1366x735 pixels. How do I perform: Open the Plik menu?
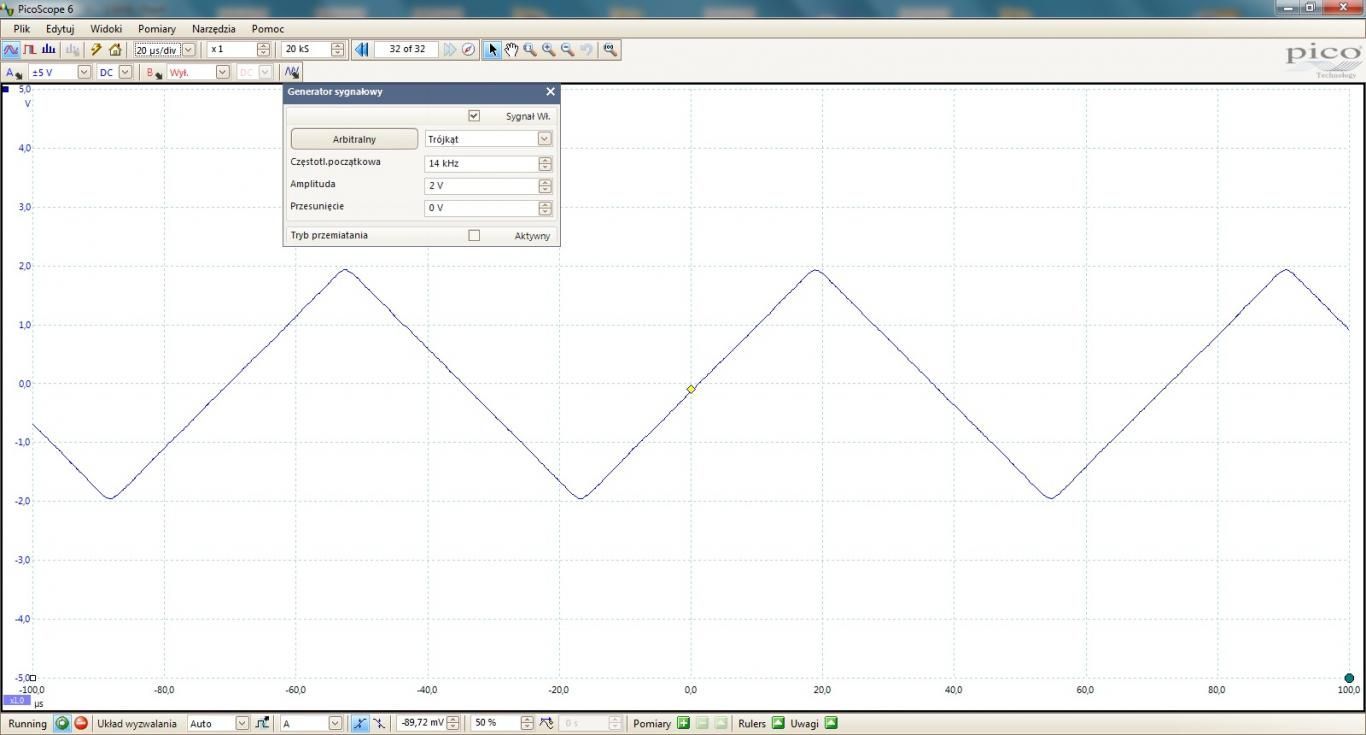click(22, 29)
